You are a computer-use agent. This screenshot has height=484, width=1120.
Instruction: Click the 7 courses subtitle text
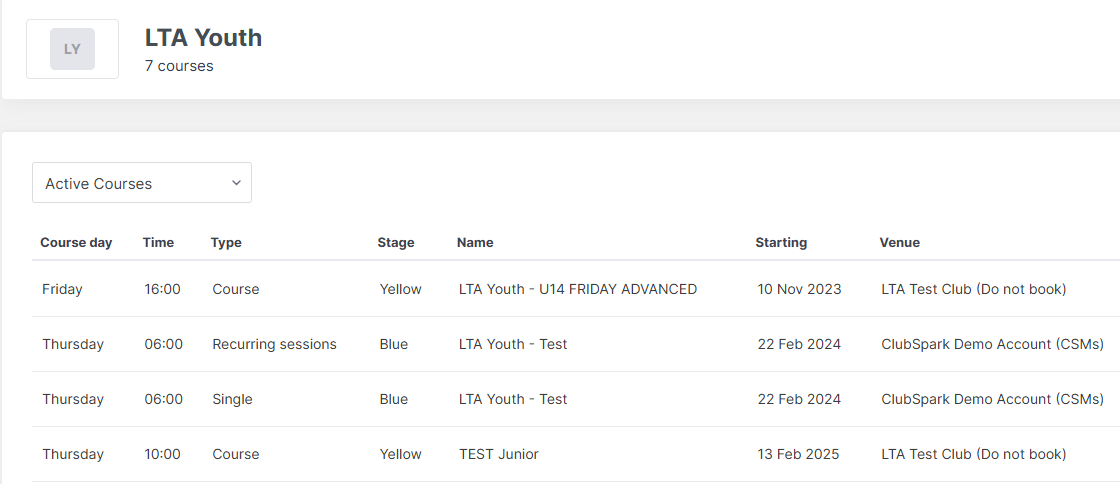179,66
